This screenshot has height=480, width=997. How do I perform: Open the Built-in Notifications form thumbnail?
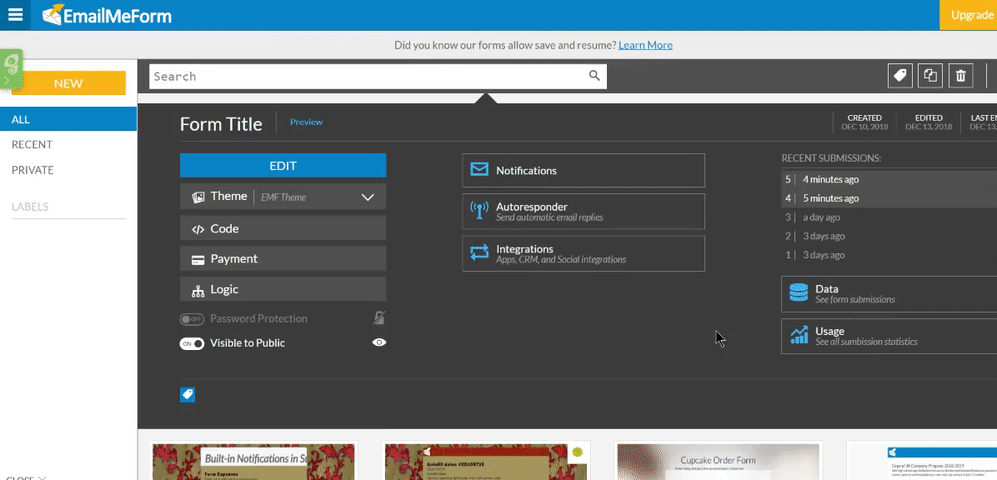coord(254,462)
